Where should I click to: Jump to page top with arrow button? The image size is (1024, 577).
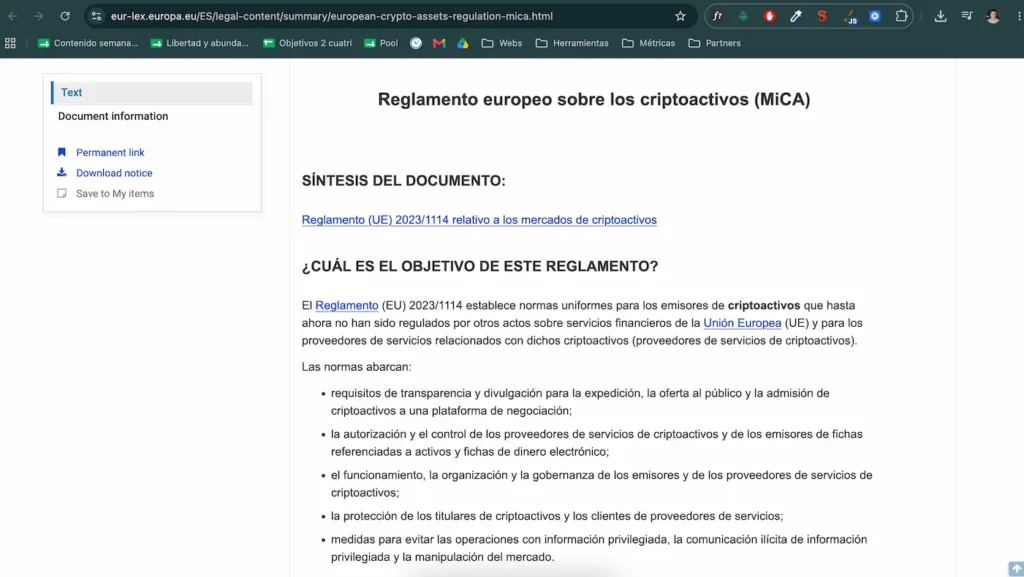pos(1016,569)
